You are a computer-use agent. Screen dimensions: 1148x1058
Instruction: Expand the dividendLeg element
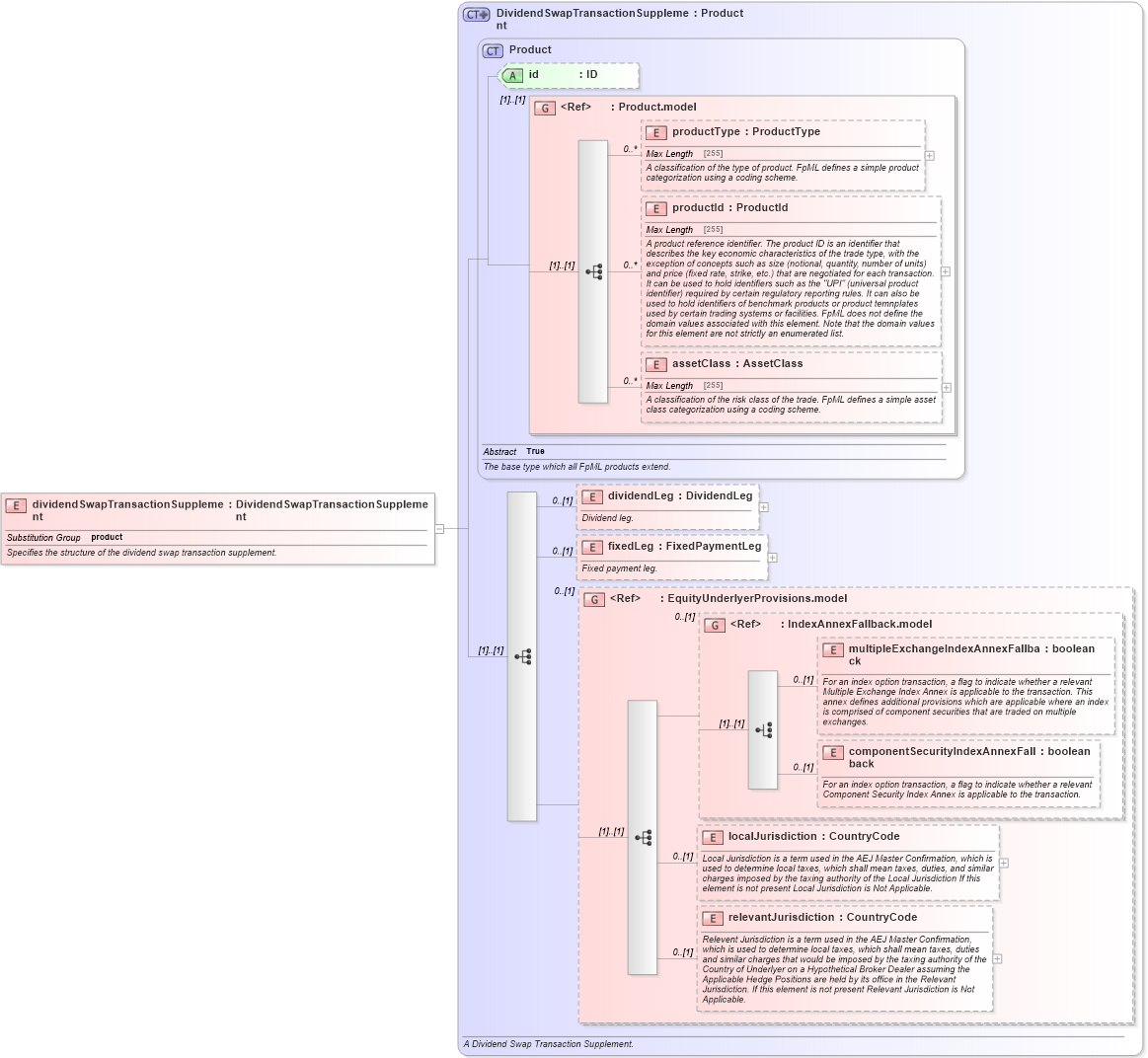point(764,507)
